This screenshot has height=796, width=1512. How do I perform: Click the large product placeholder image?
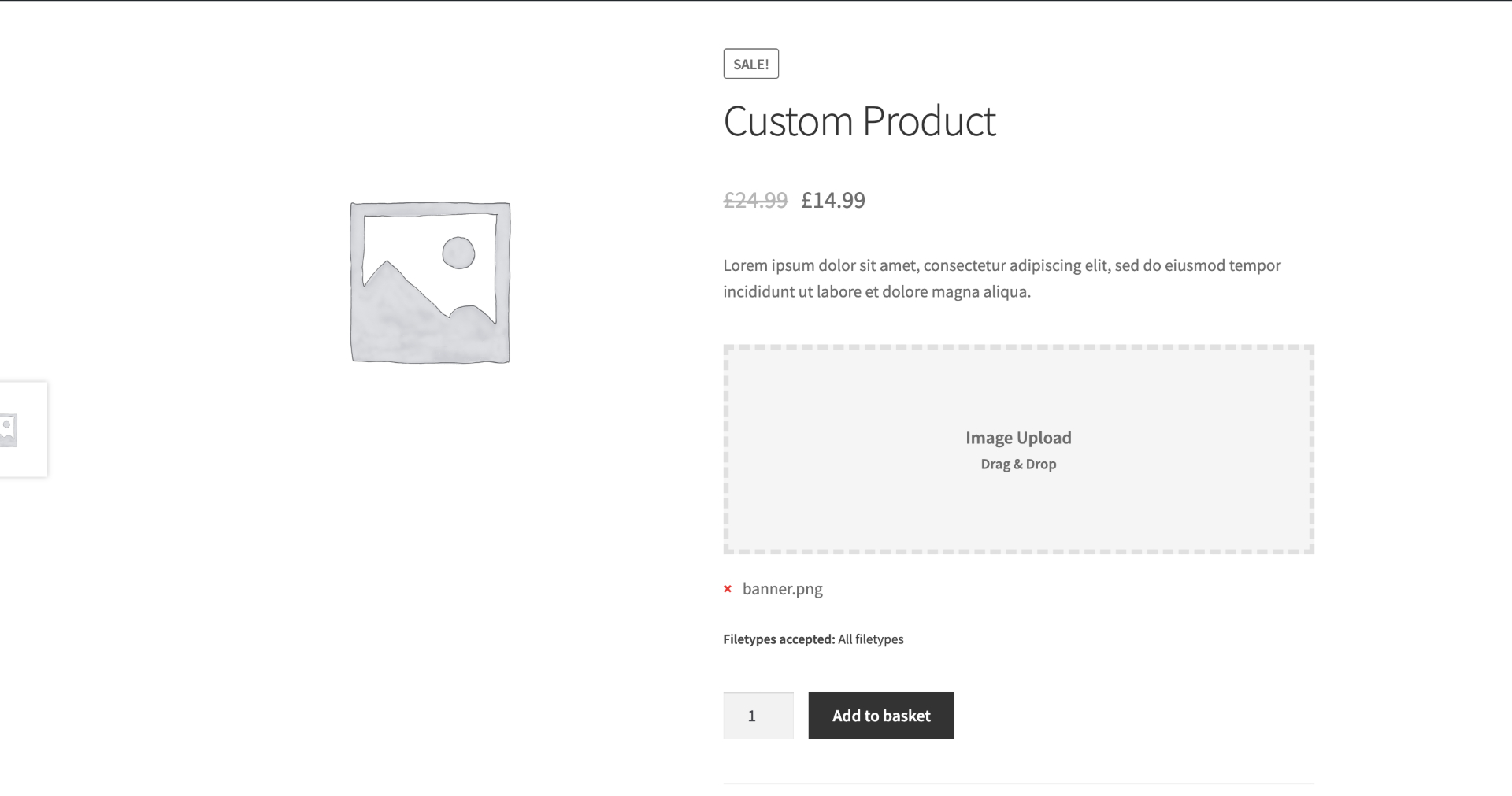pos(430,283)
